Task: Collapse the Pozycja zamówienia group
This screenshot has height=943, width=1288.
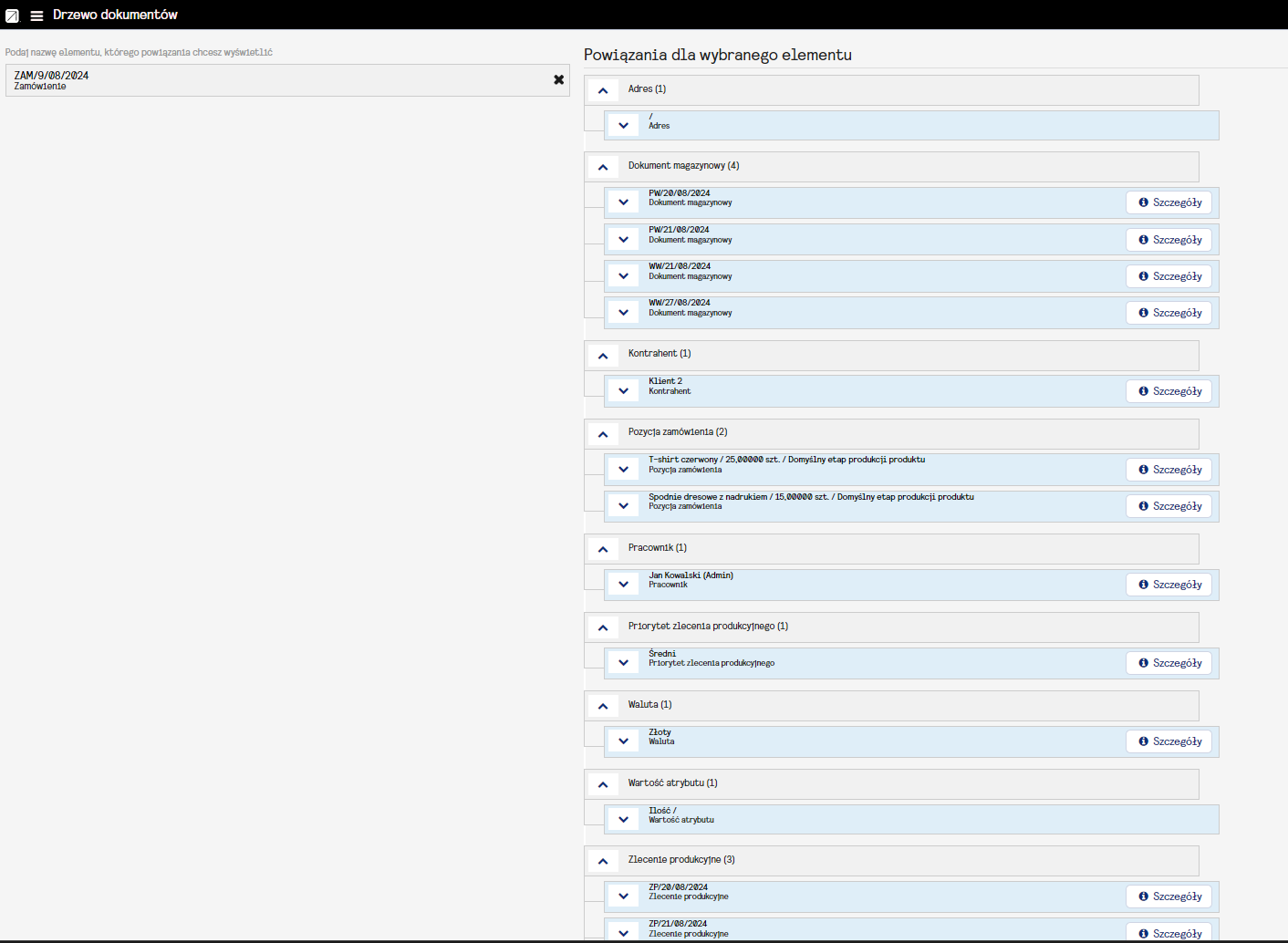Action: click(603, 433)
